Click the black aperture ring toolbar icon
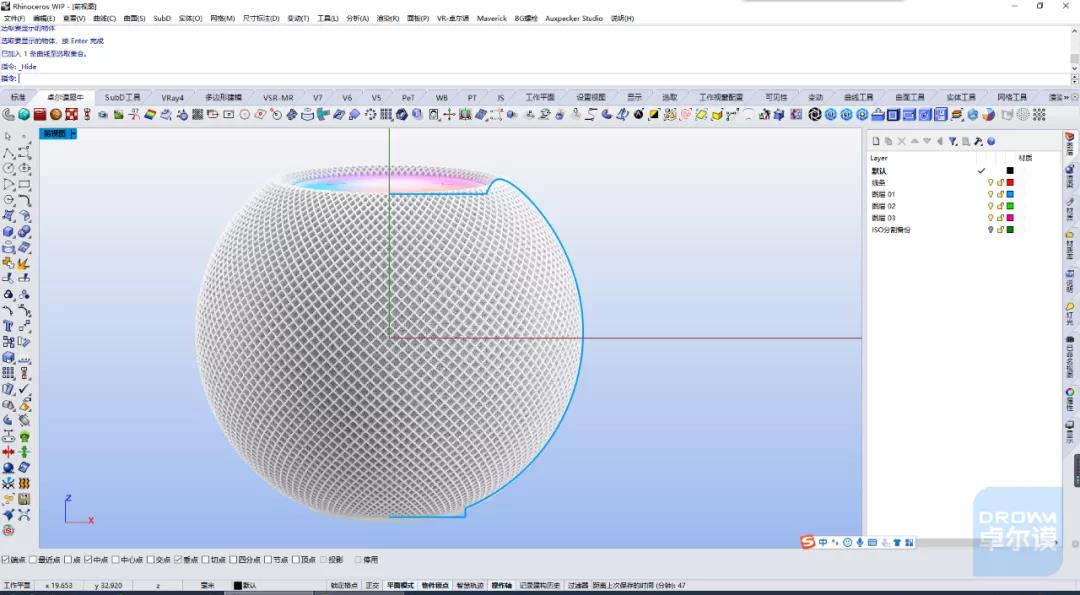Viewport: 1080px width, 595px height. coord(815,114)
